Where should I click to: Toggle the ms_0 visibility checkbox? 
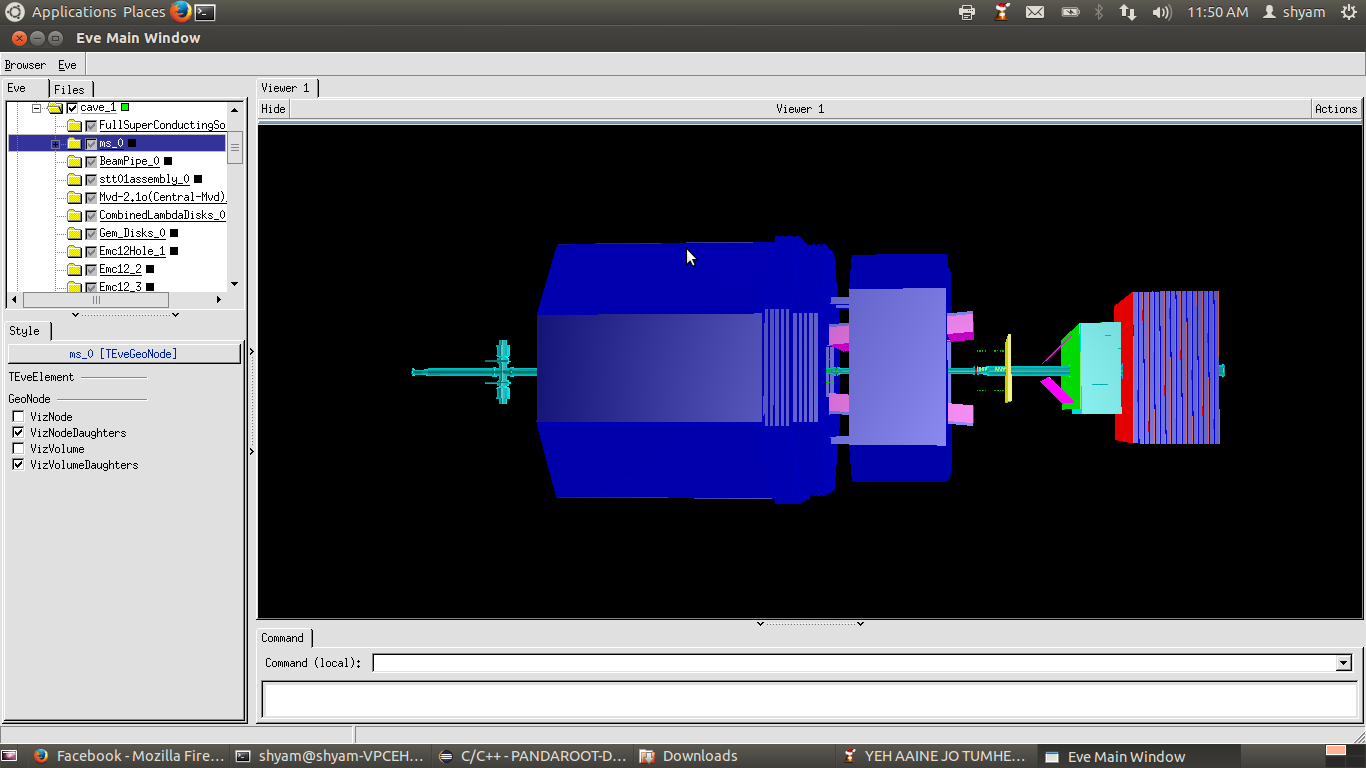point(91,143)
